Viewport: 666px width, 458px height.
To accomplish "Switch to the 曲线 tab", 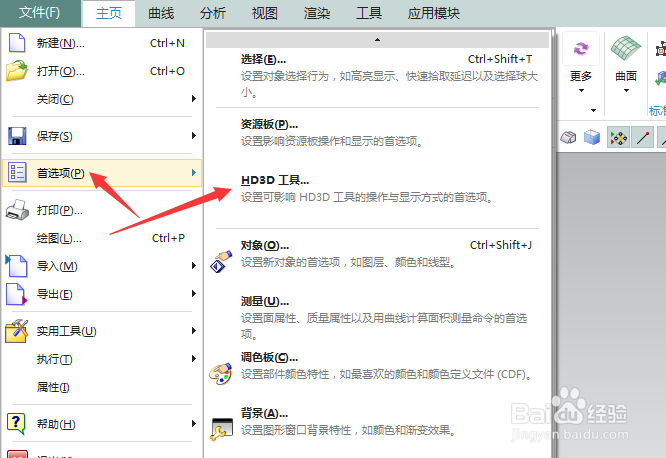I will pyautogui.click(x=161, y=13).
